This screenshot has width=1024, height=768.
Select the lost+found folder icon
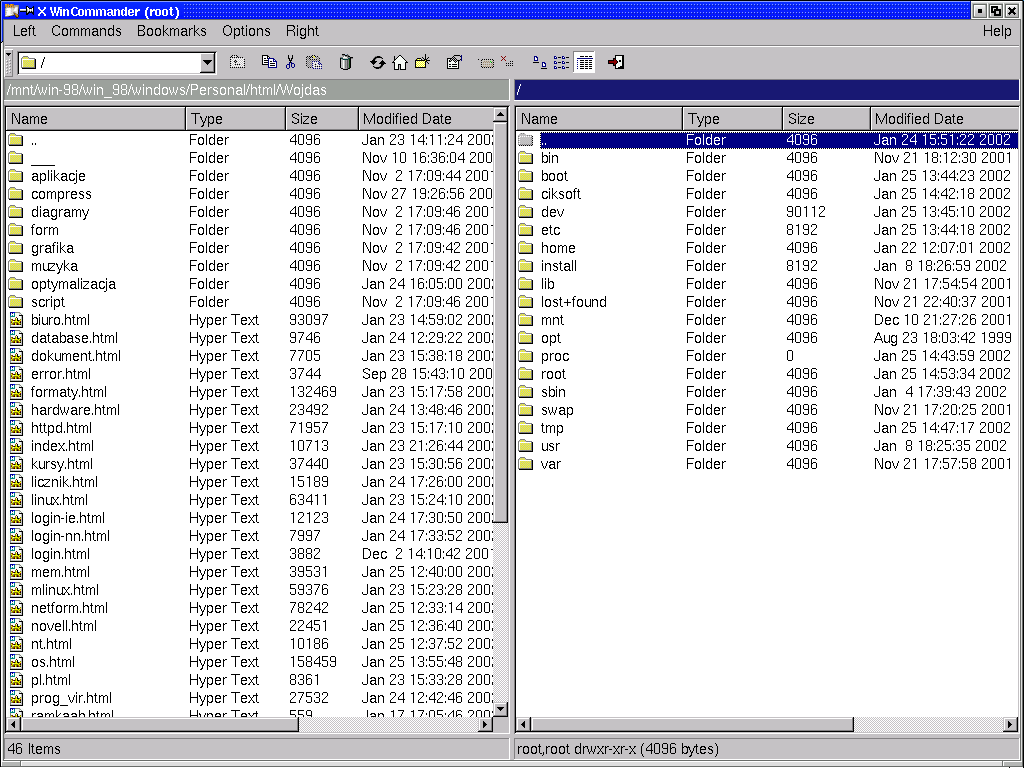click(526, 302)
